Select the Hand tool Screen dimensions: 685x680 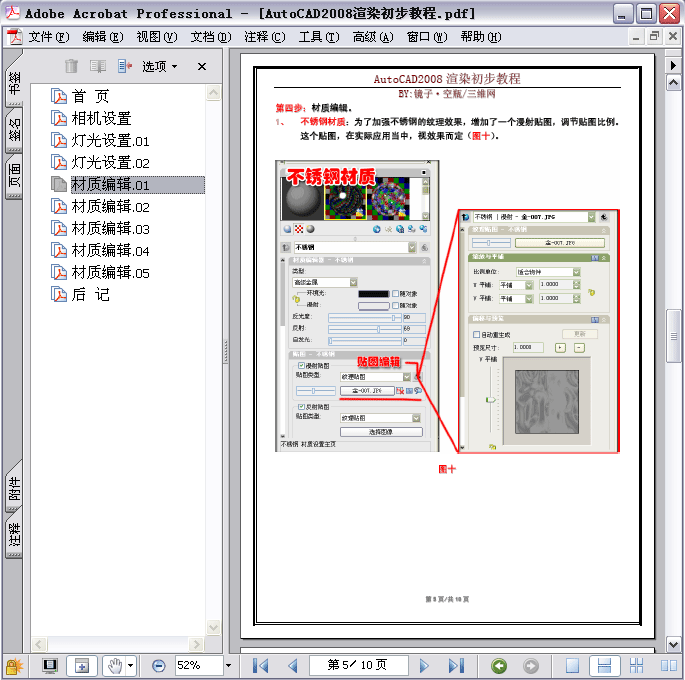click(115, 666)
